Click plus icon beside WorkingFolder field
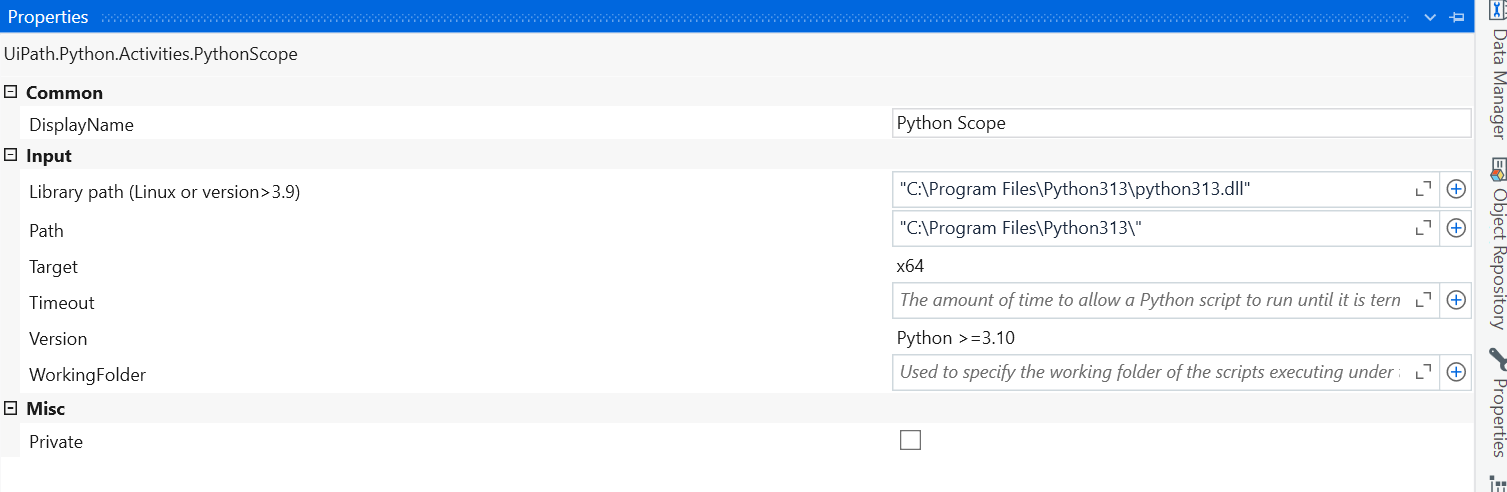This screenshot has width=1507, height=492. pos(1456,372)
